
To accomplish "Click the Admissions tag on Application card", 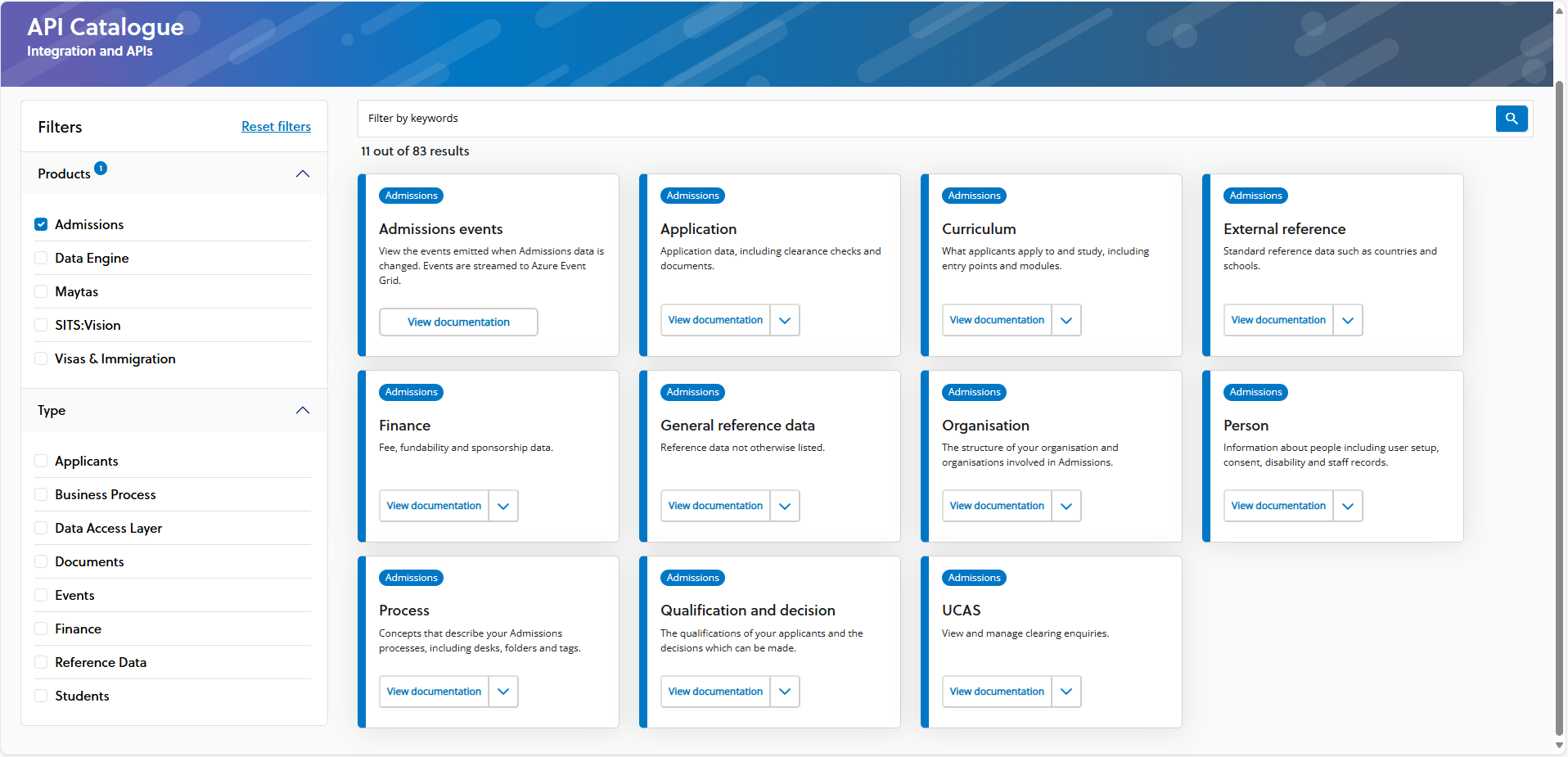I will click(692, 196).
